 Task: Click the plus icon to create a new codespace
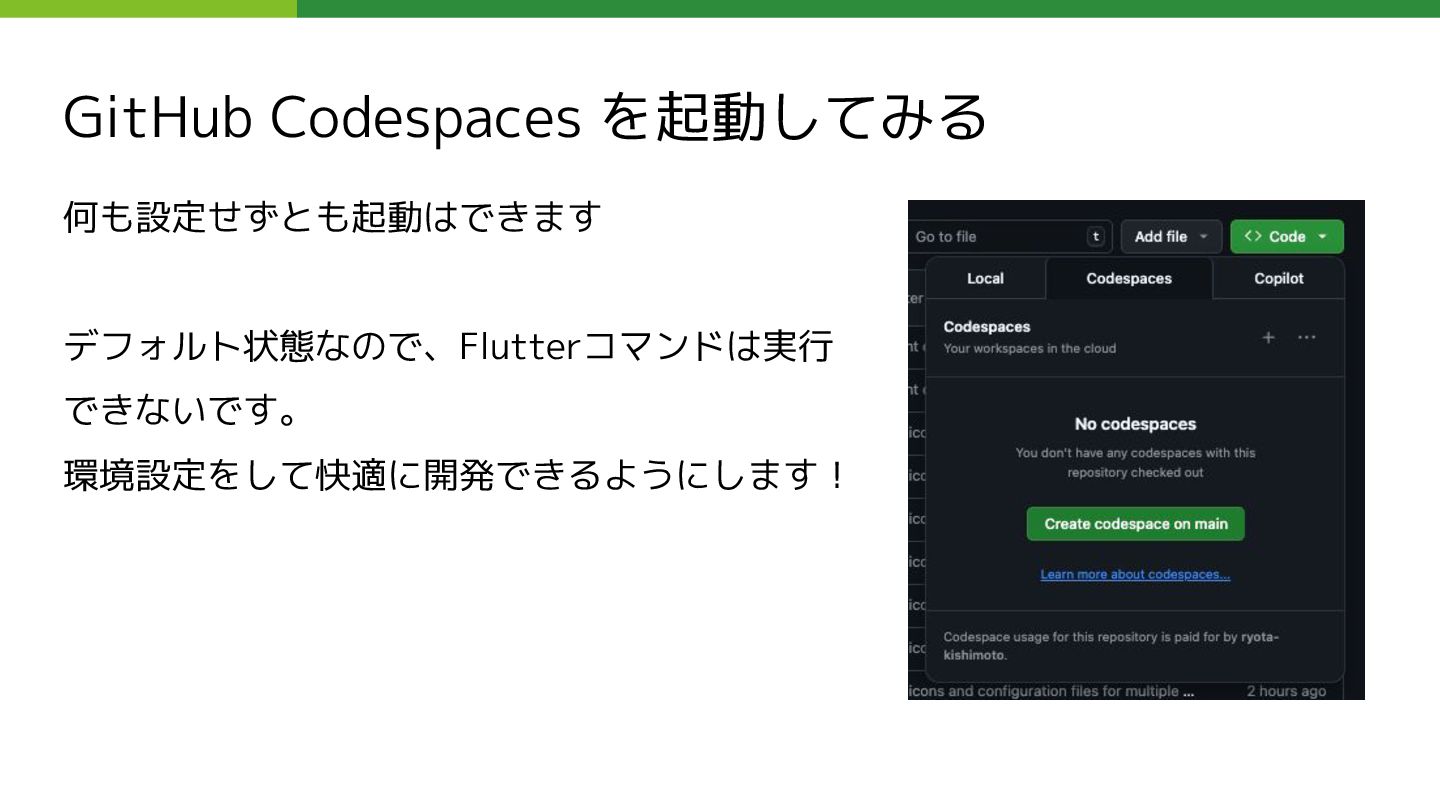[x=1268, y=338]
